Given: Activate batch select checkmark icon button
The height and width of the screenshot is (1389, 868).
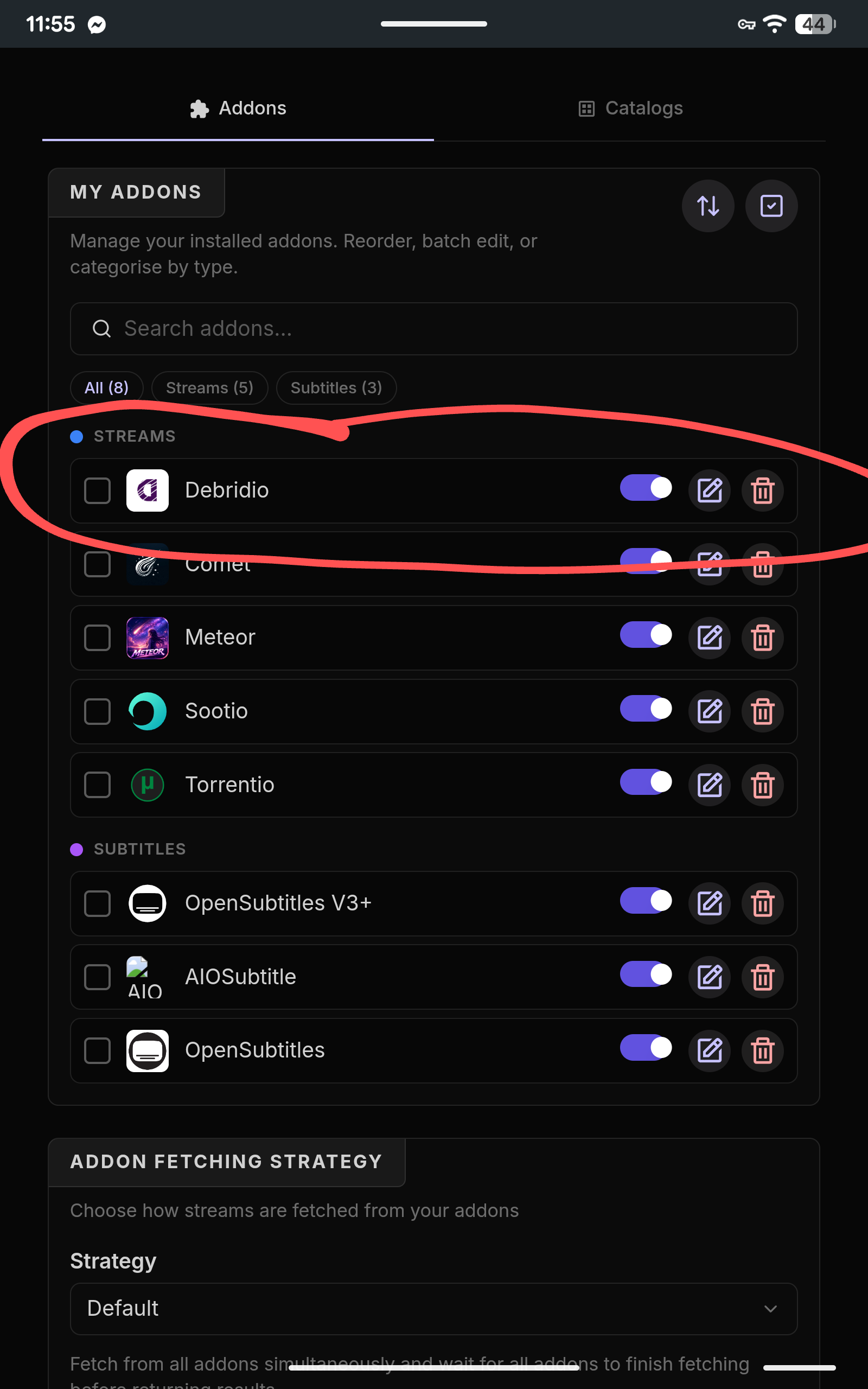Looking at the screenshot, I should pyautogui.click(x=771, y=206).
